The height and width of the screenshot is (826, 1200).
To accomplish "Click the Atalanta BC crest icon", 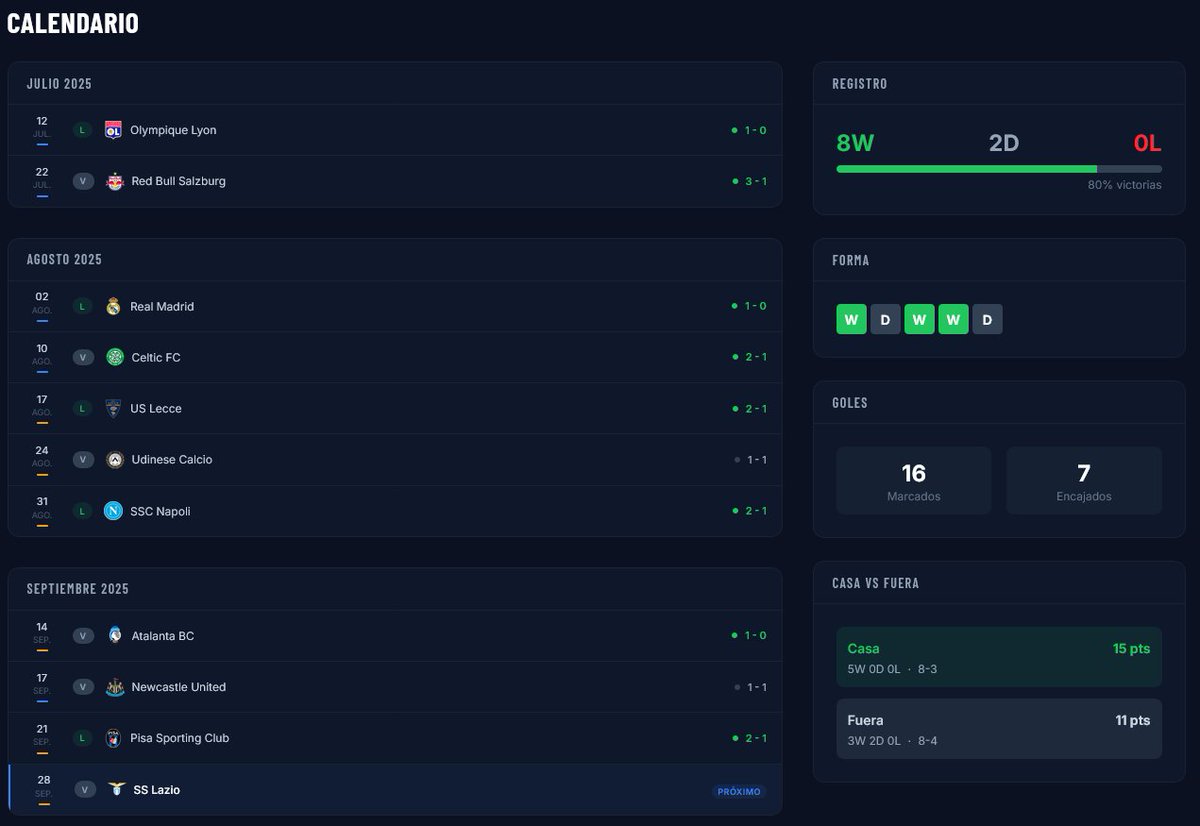I will pyautogui.click(x=114, y=635).
